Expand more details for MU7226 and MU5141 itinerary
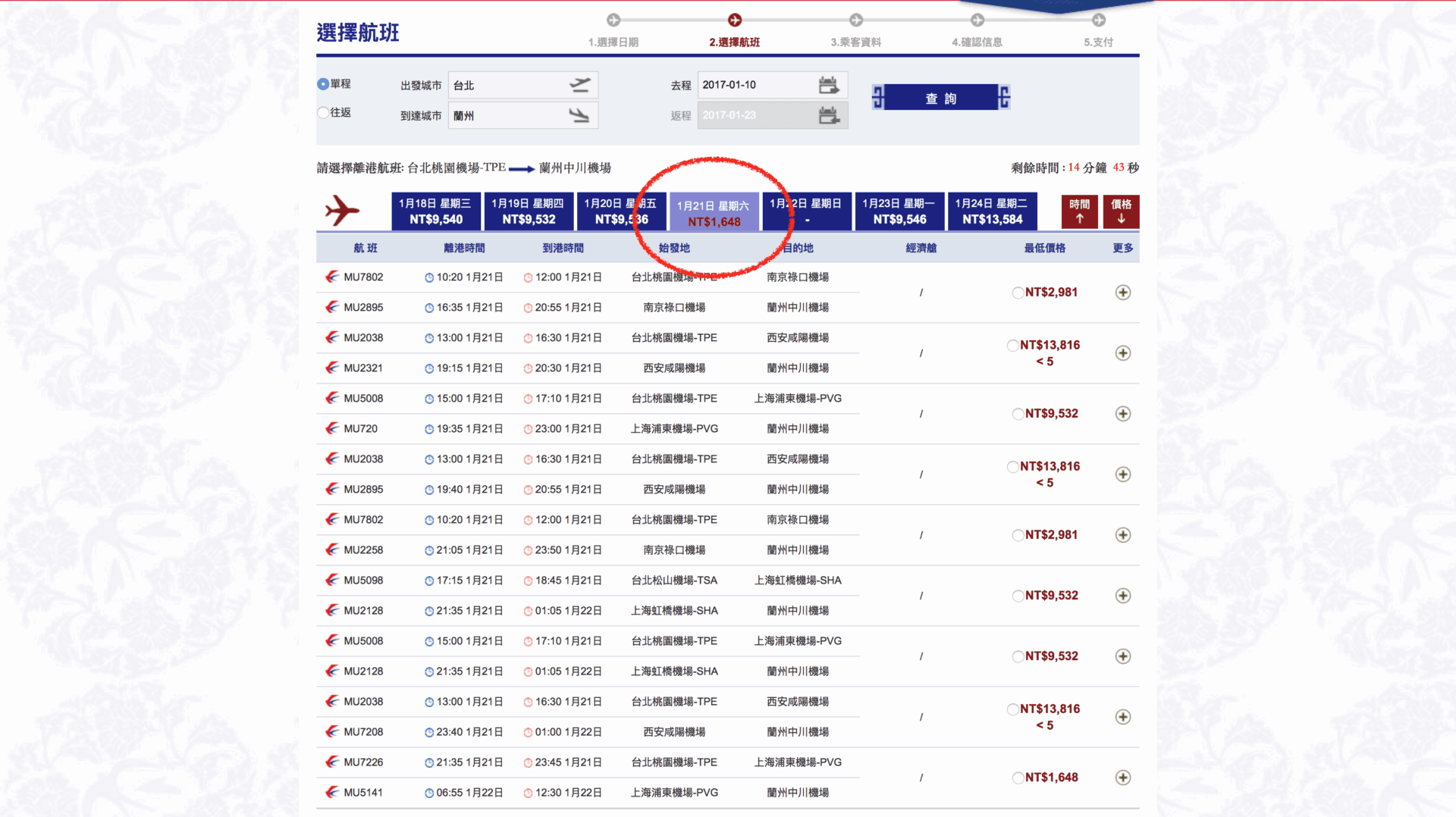The image size is (1456, 817). point(1123,778)
